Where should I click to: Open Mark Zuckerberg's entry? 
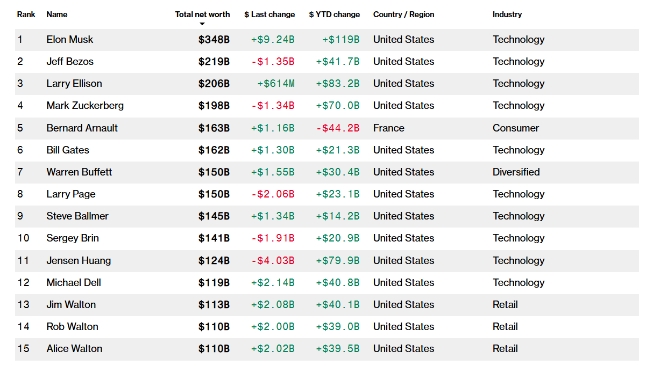pyautogui.click(x=85, y=106)
